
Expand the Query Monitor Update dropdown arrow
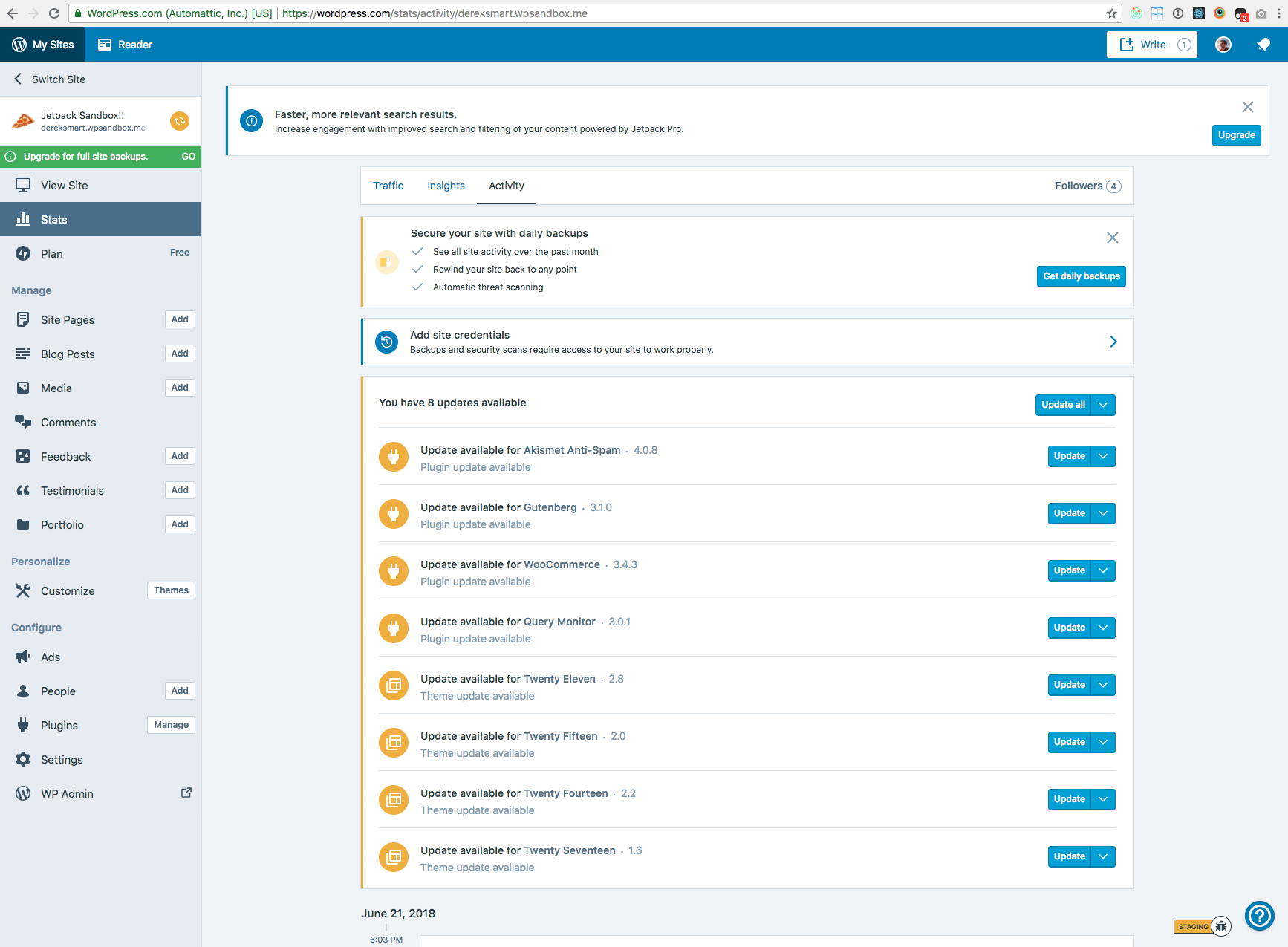pyautogui.click(x=1103, y=628)
